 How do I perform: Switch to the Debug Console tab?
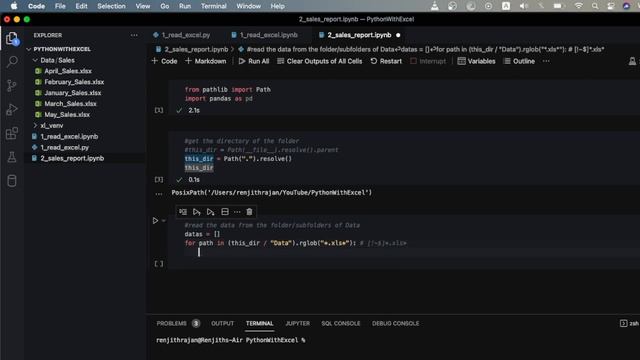pyautogui.click(x=396, y=323)
